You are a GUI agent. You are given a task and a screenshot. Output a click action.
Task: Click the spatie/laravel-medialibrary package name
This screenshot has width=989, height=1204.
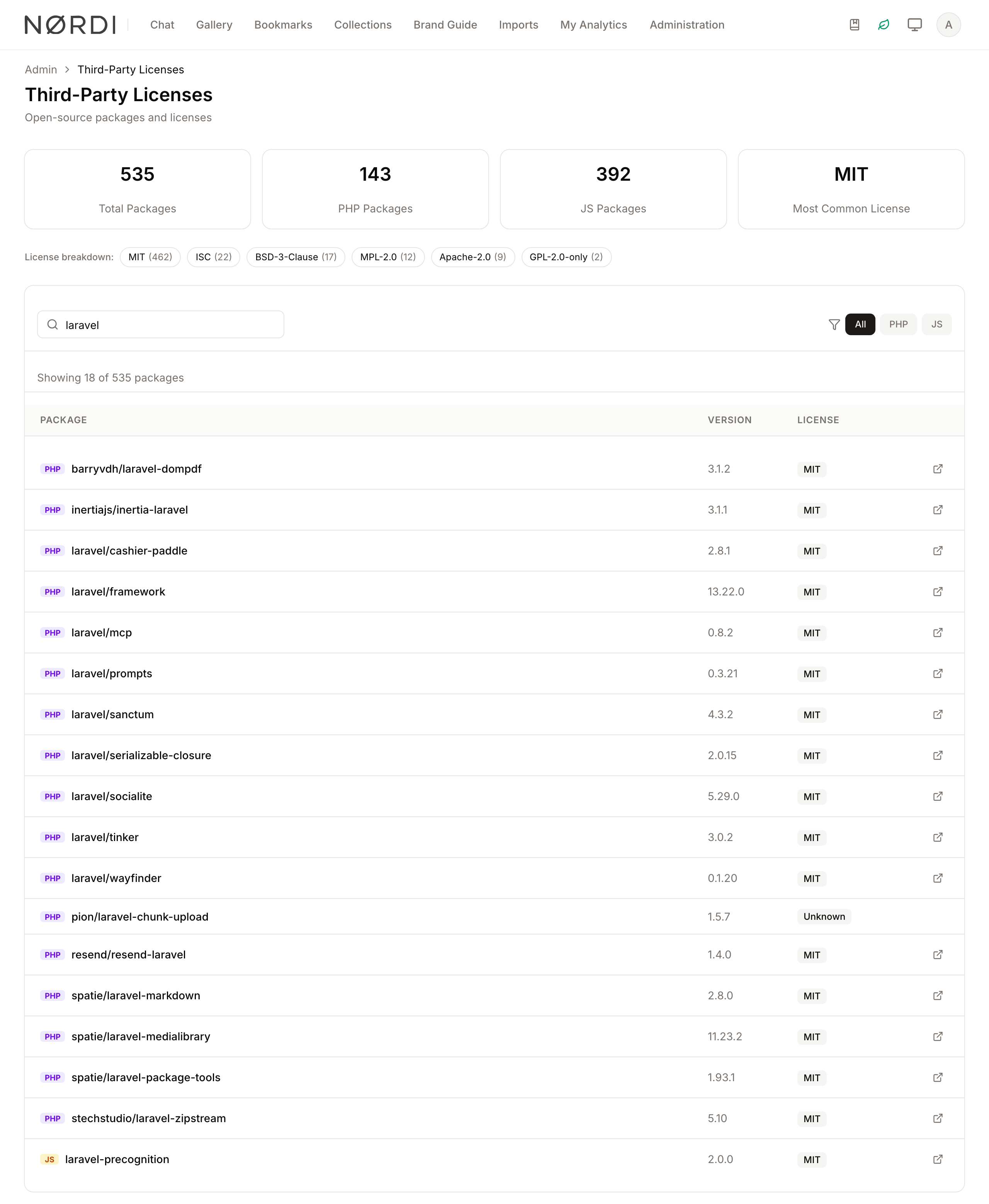(141, 1037)
